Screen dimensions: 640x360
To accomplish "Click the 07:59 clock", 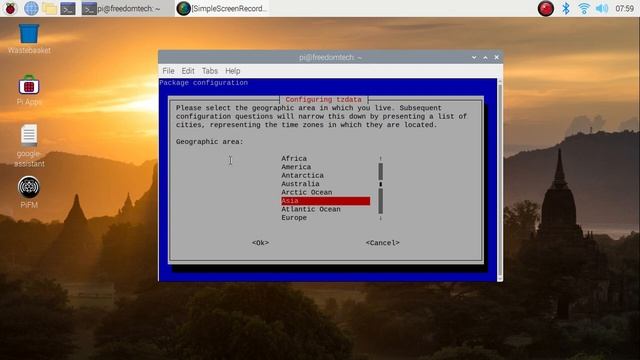I will tap(624, 8).
